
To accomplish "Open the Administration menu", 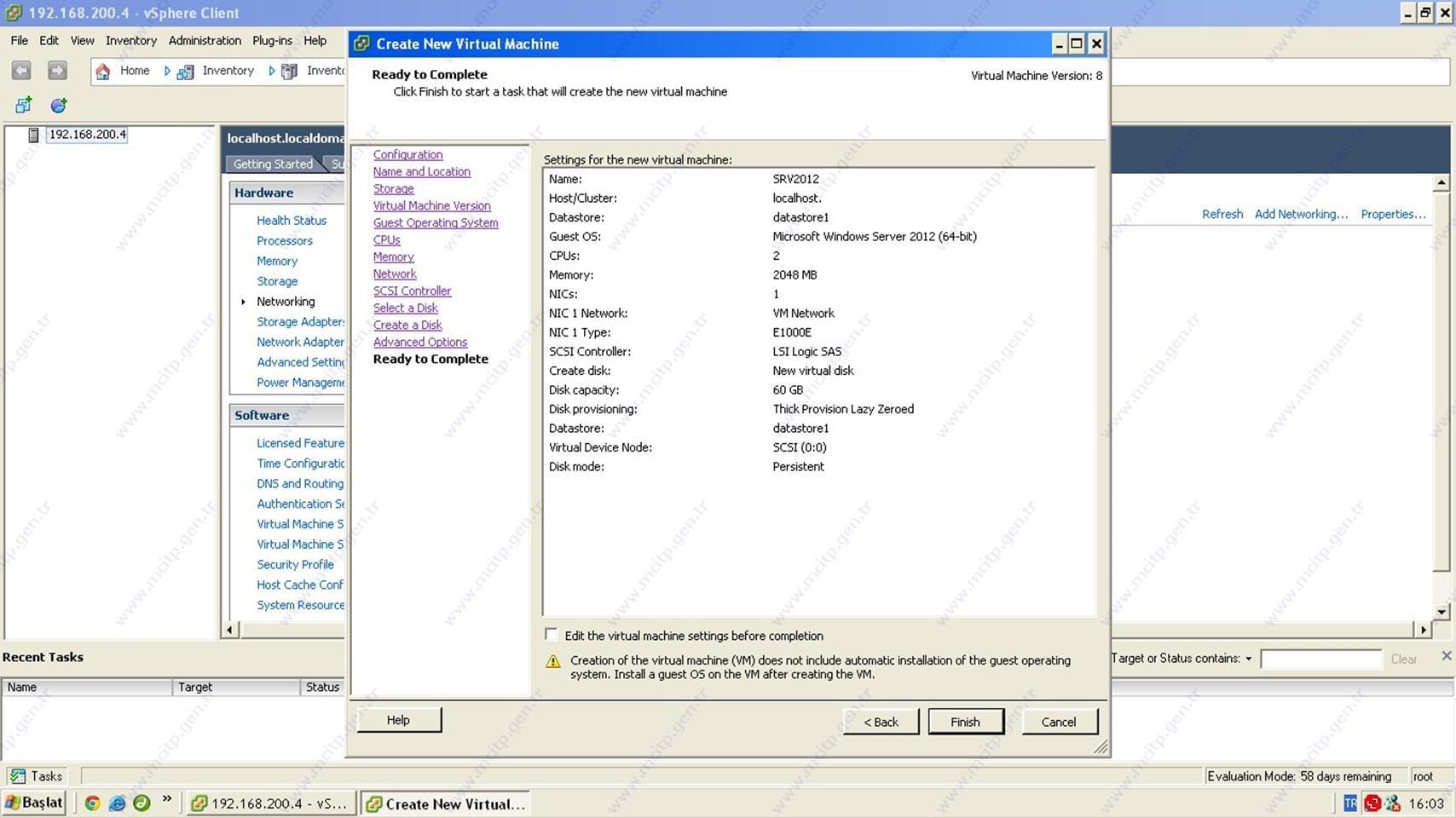I will coord(205,40).
